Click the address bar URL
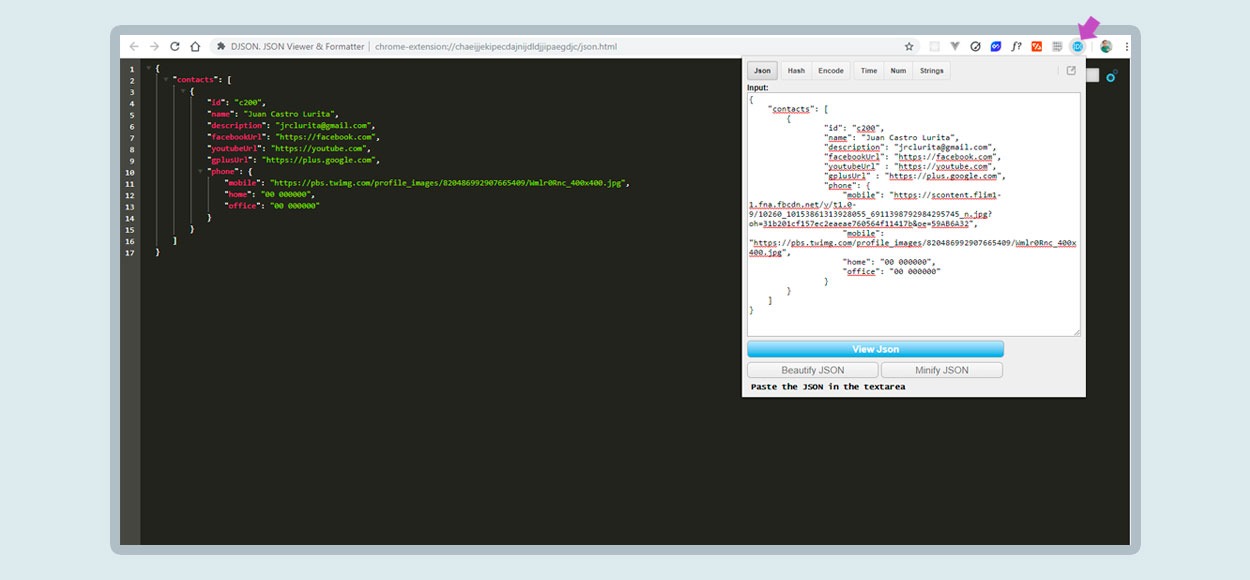1250x580 pixels. click(495, 46)
